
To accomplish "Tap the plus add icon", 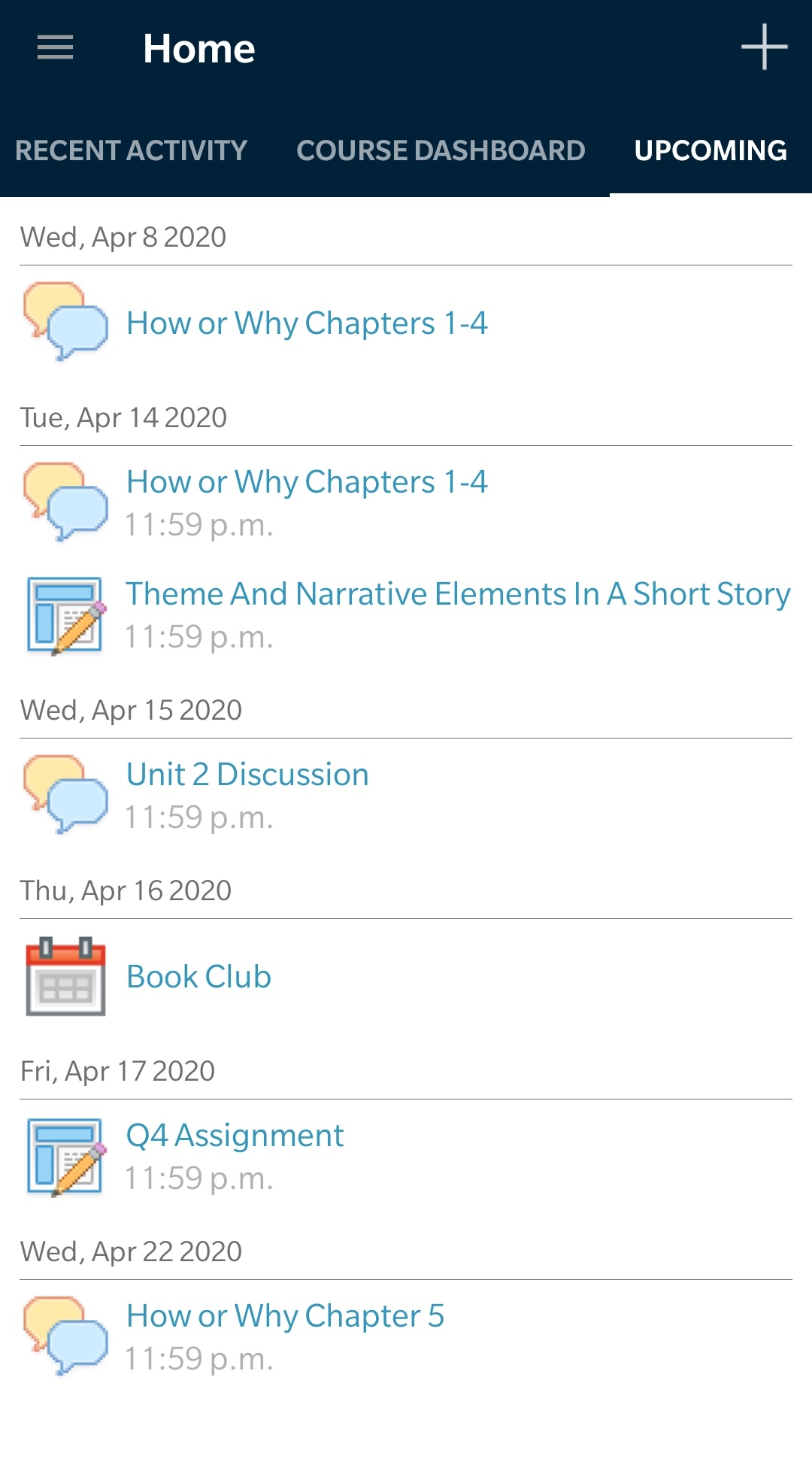I will pos(764,47).
